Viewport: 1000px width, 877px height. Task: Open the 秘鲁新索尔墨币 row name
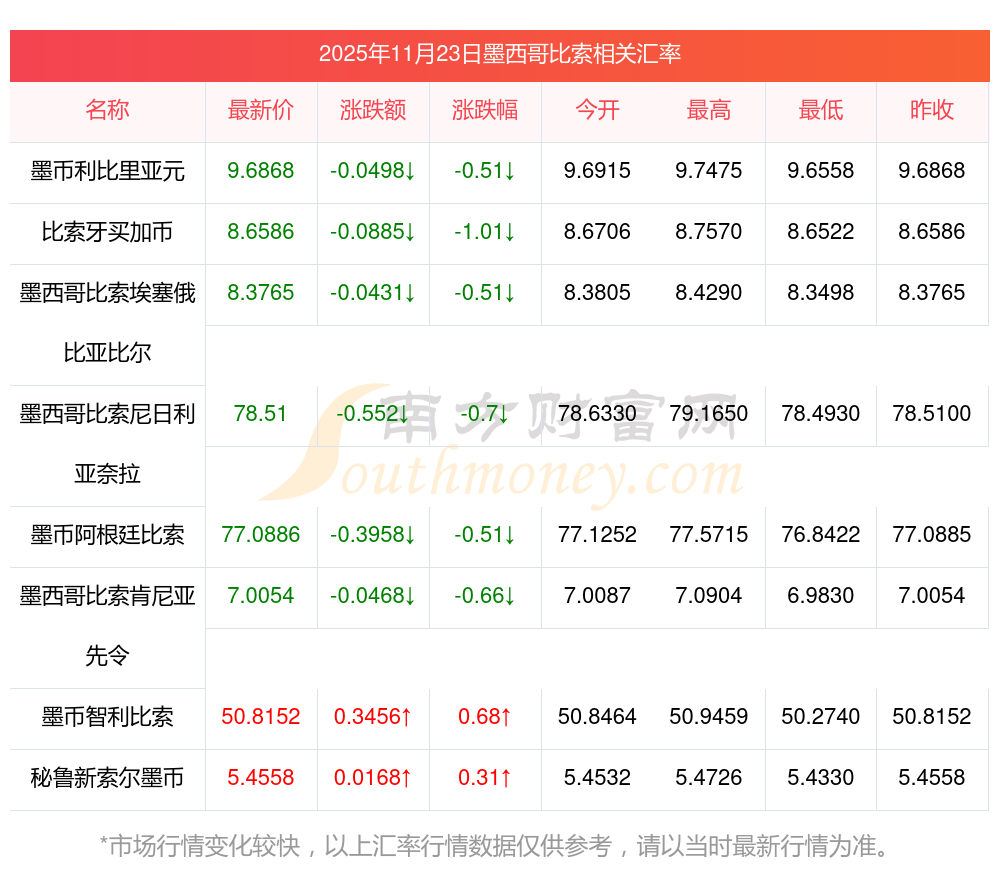coord(107,778)
